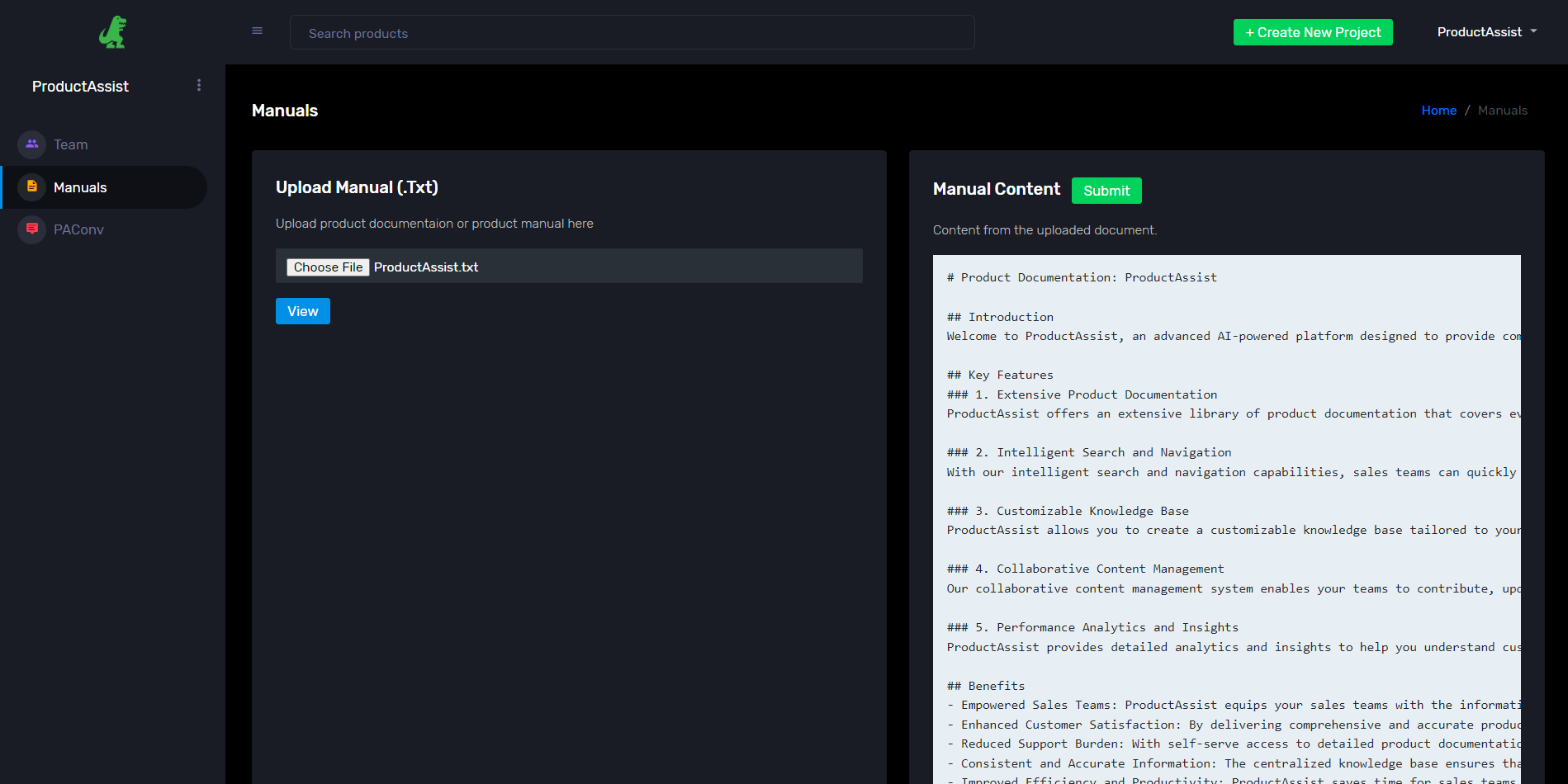Select the Manuals sidebar item
The height and width of the screenshot is (784, 1568).
(x=104, y=187)
